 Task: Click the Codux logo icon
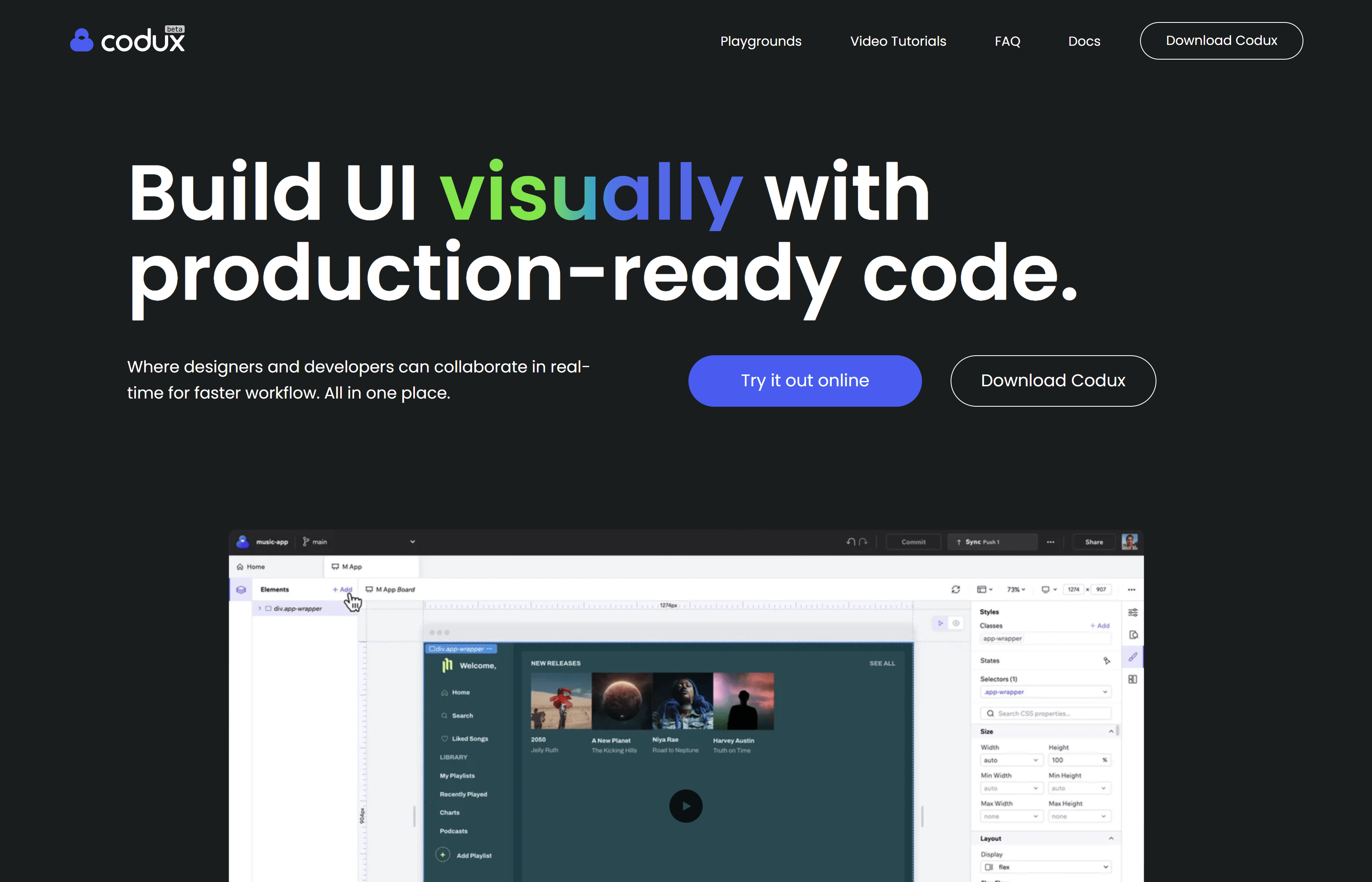[x=81, y=41]
